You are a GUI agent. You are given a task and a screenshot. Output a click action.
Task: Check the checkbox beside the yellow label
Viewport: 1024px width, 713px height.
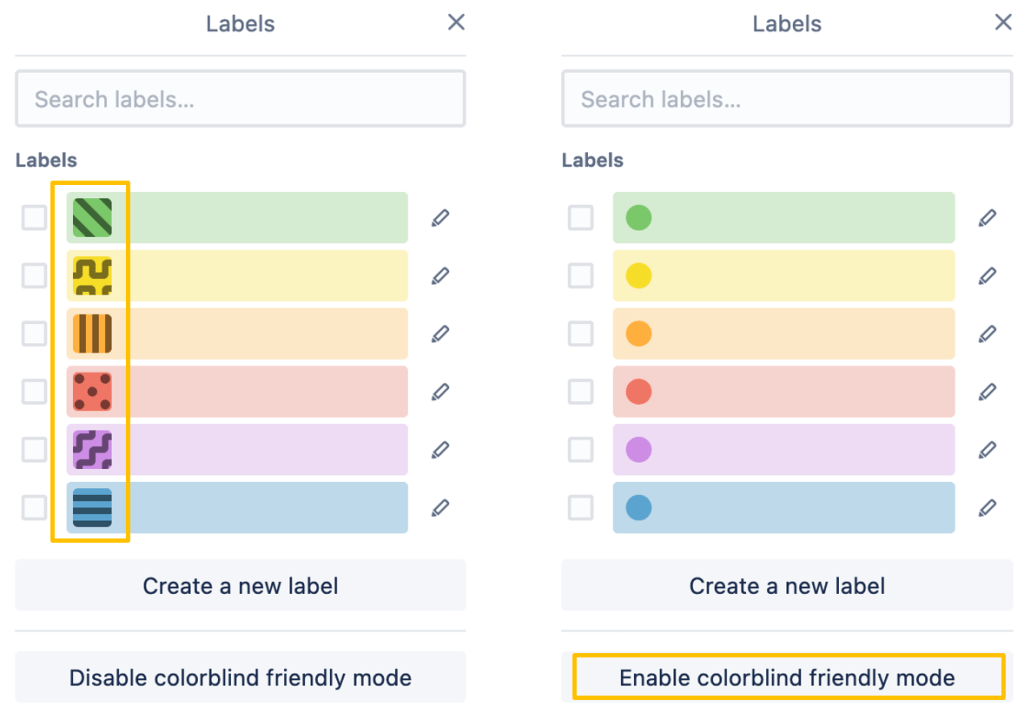pos(33,275)
